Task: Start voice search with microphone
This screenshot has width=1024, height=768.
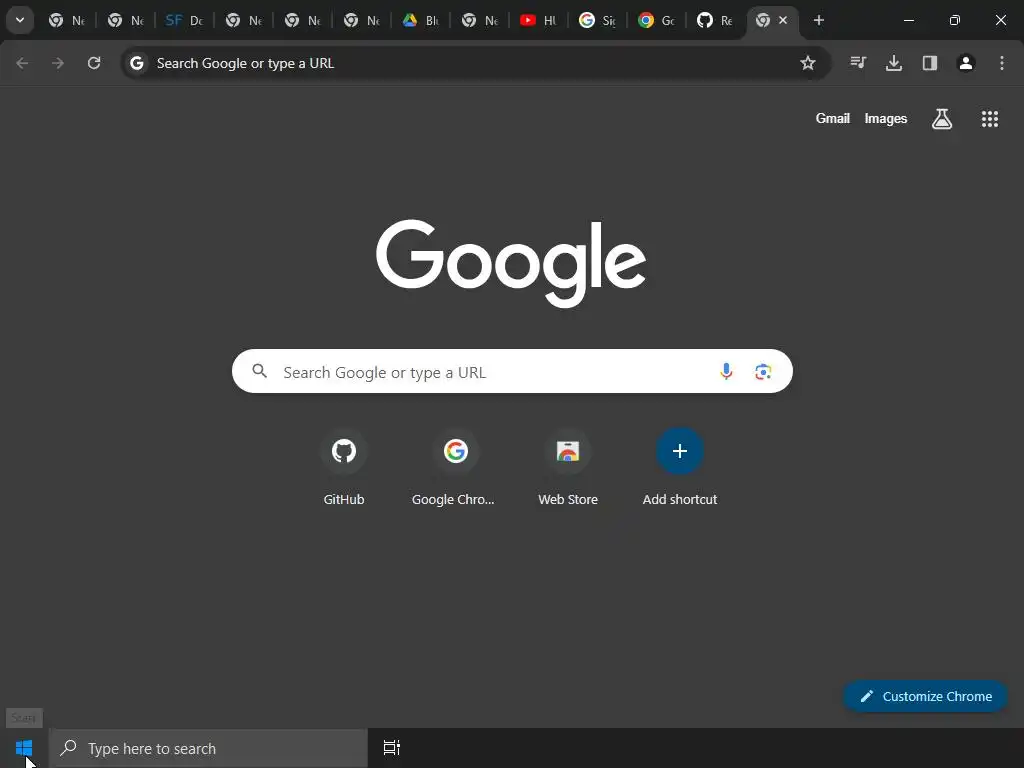Action: click(x=726, y=372)
